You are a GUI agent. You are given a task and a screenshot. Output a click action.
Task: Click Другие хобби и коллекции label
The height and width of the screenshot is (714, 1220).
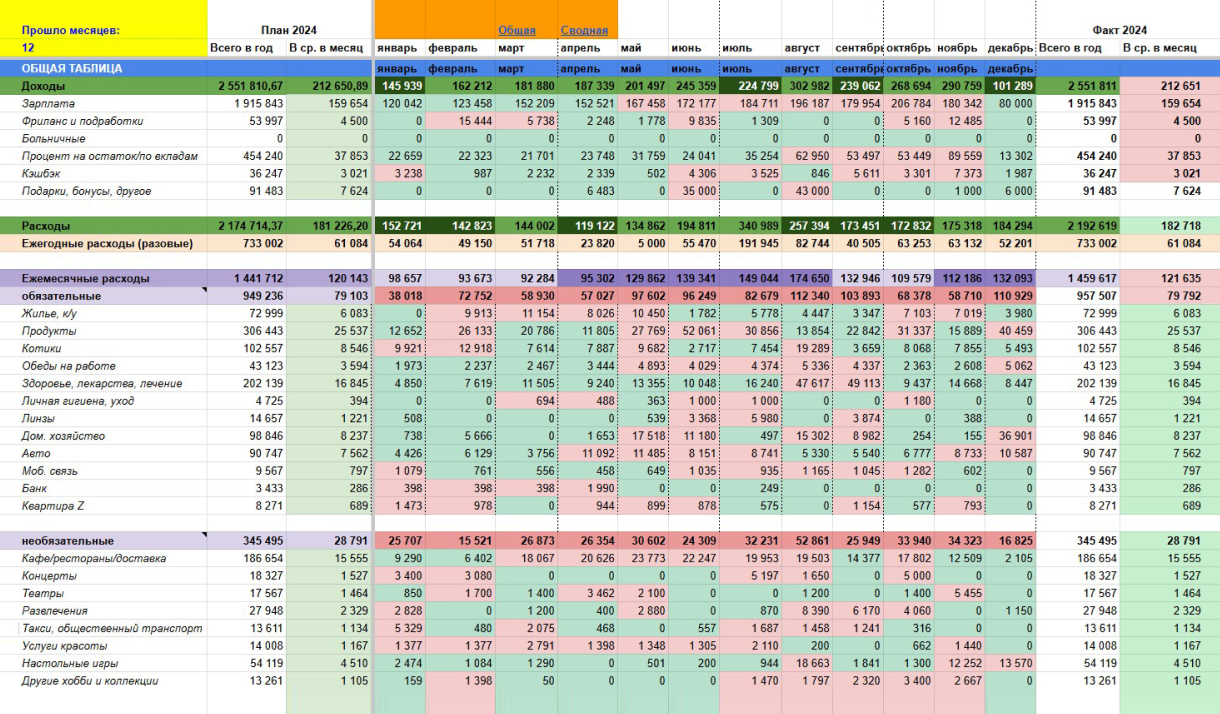pyautogui.click(x=91, y=681)
